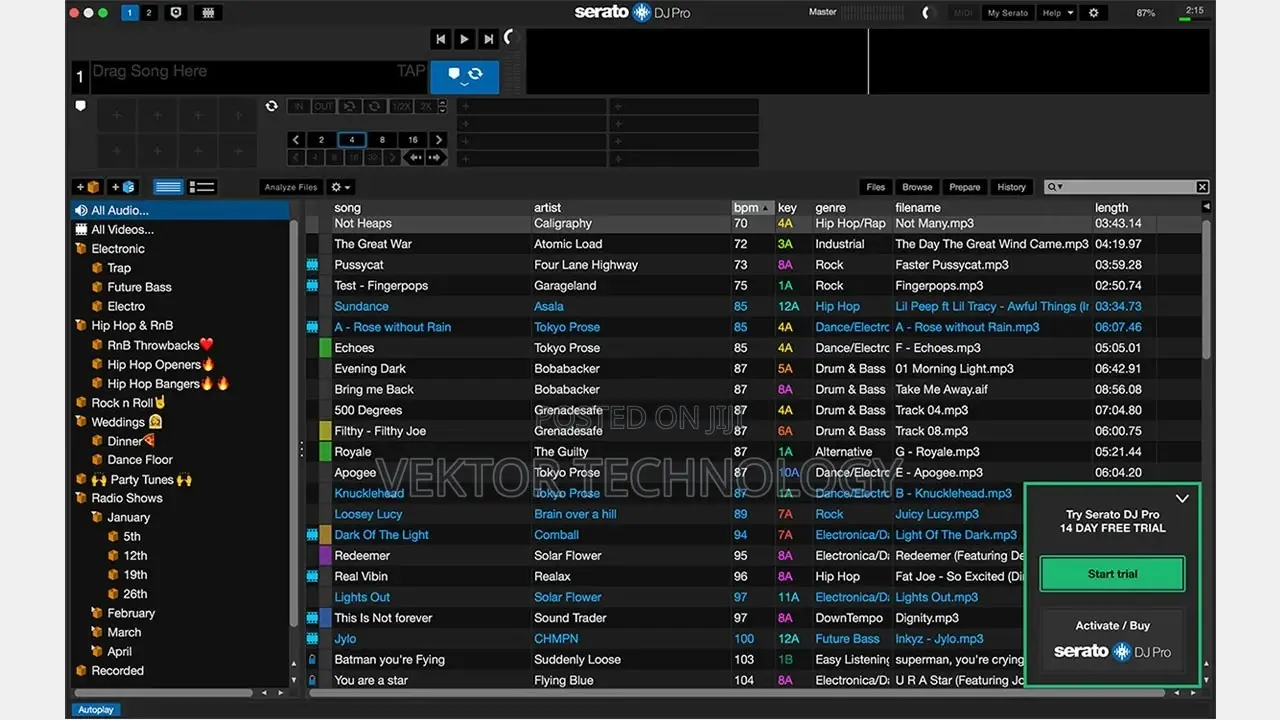This screenshot has width=1280, height=720.
Task: Sort by the genre column header
Action: point(851,208)
